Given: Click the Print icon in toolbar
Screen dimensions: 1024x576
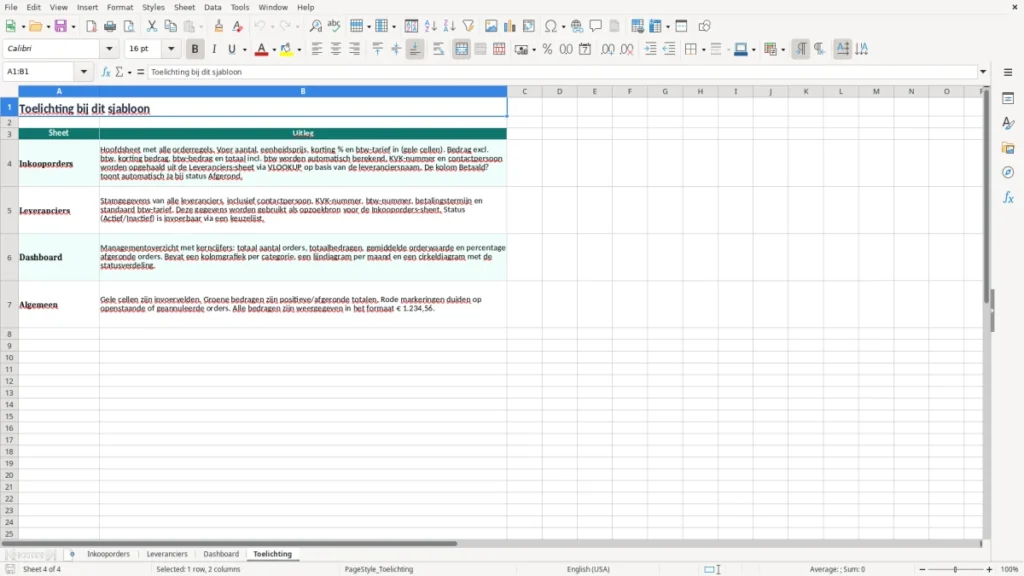Looking at the screenshot, I should pyautogui.click(x=110, y=26).
